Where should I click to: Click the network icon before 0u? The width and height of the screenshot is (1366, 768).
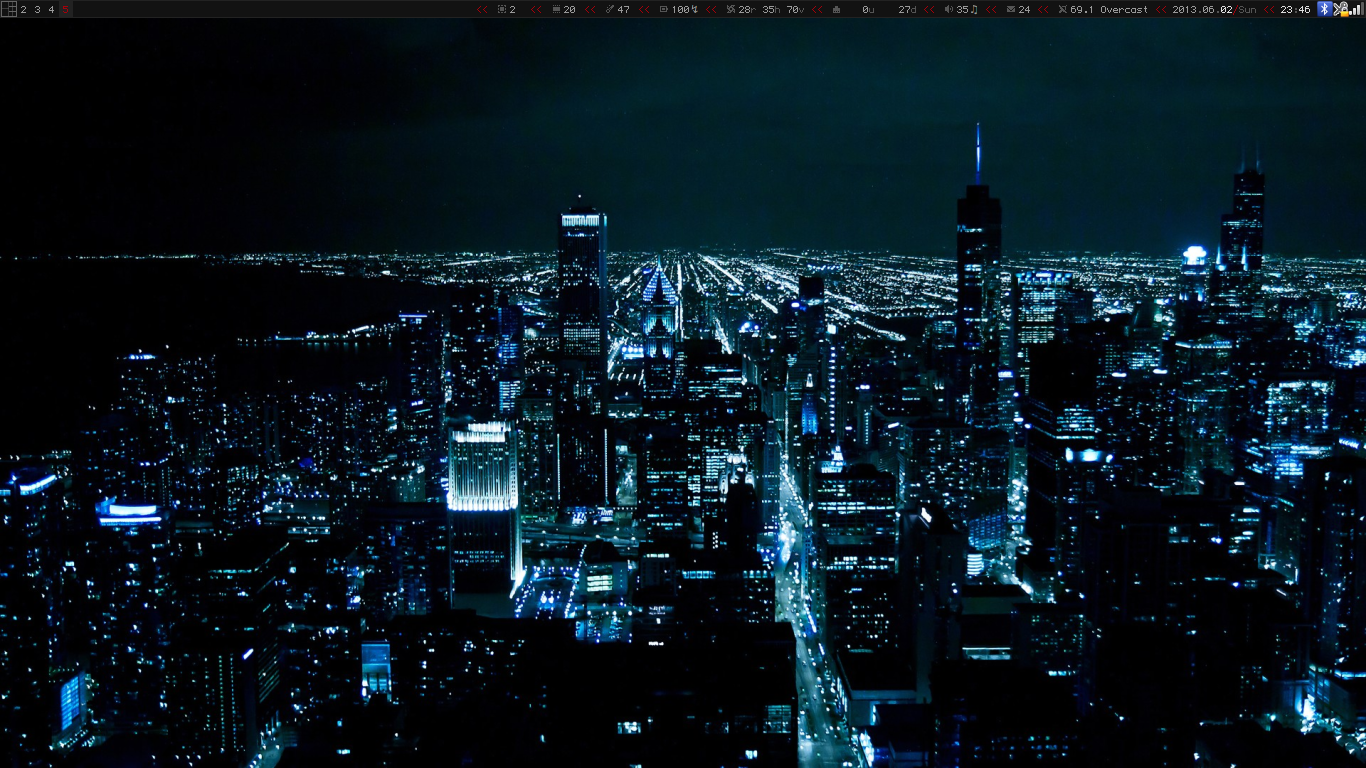coord(836,9)
